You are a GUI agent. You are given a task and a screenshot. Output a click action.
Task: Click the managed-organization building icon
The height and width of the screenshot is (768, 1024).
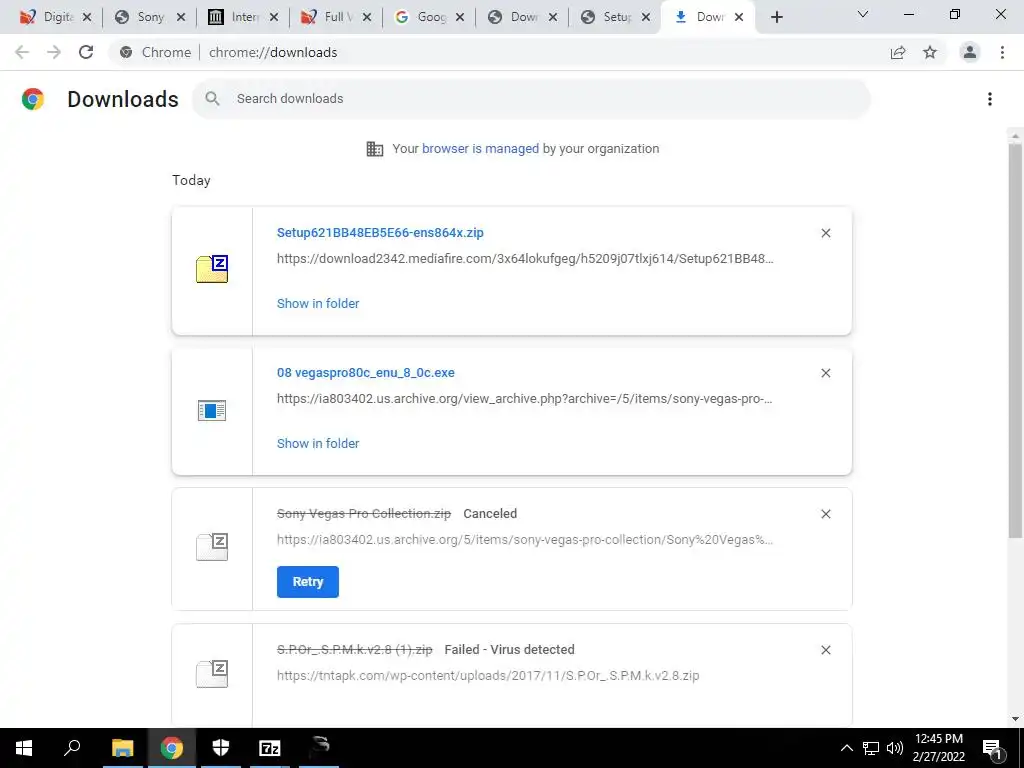pyautogui.click(x=375, y=149)
